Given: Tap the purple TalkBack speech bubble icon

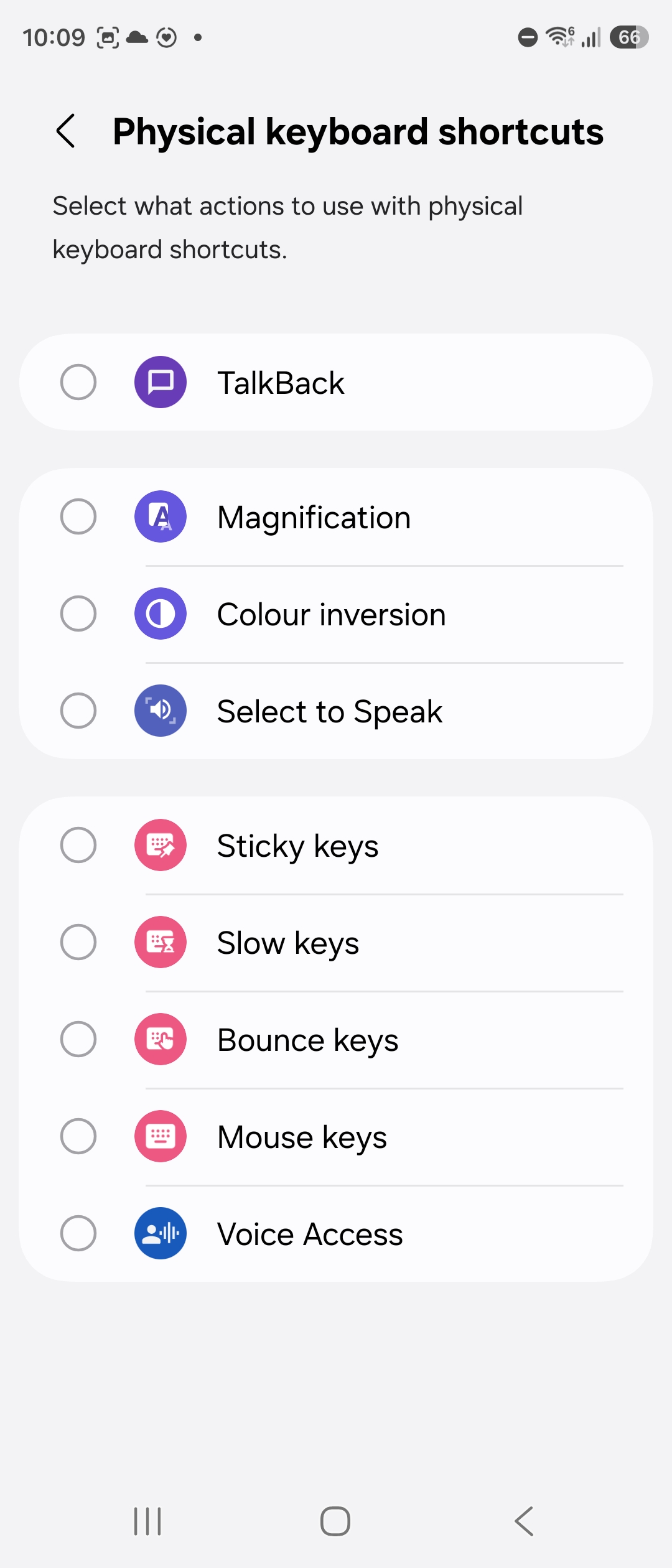Looking at the screenshot, I should [161, 382].
